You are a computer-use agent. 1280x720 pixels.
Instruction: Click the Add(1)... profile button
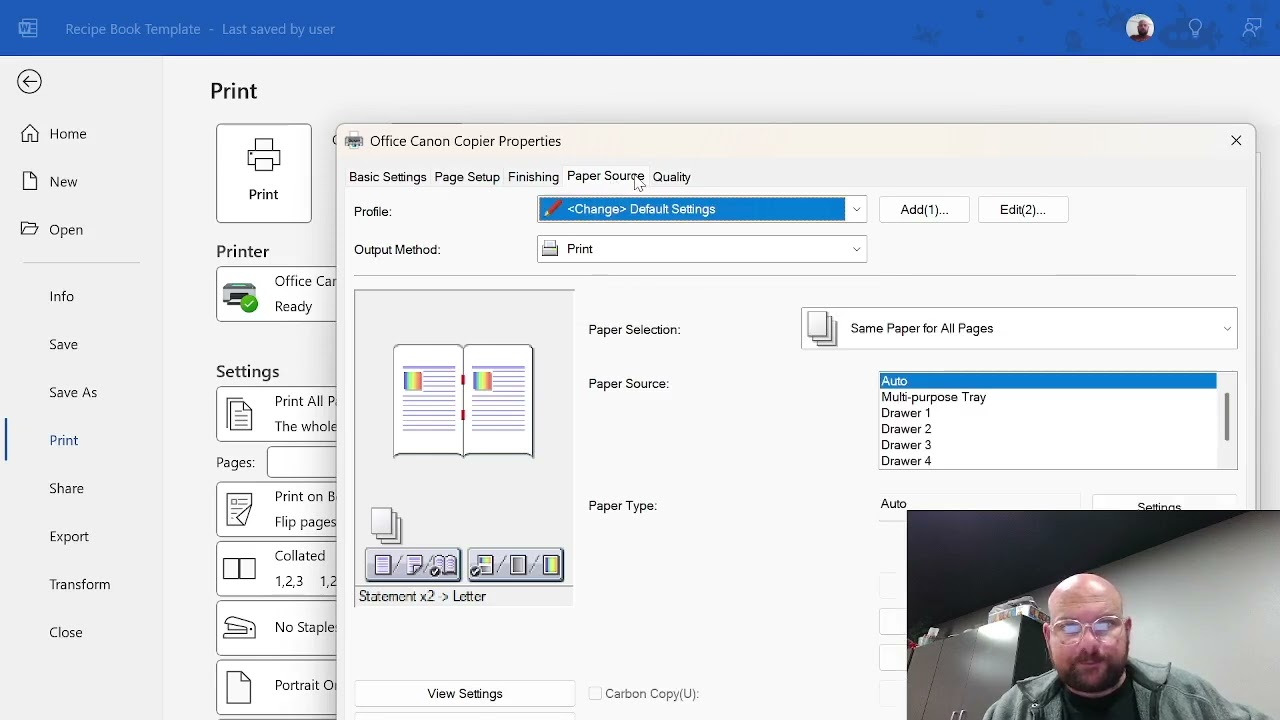tap(924, 209)
